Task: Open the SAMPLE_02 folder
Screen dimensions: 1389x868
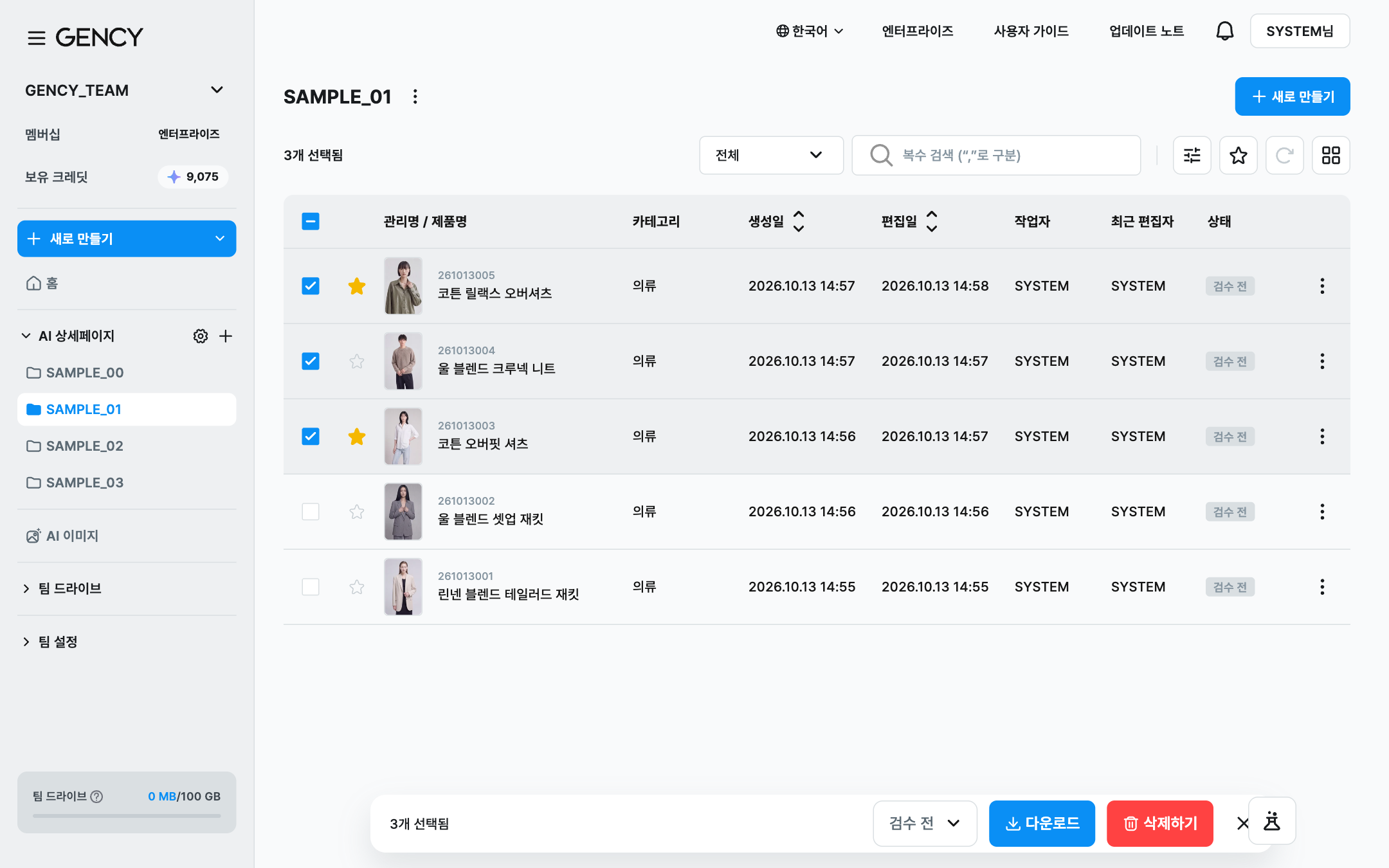Action: (x=127, y=446)
